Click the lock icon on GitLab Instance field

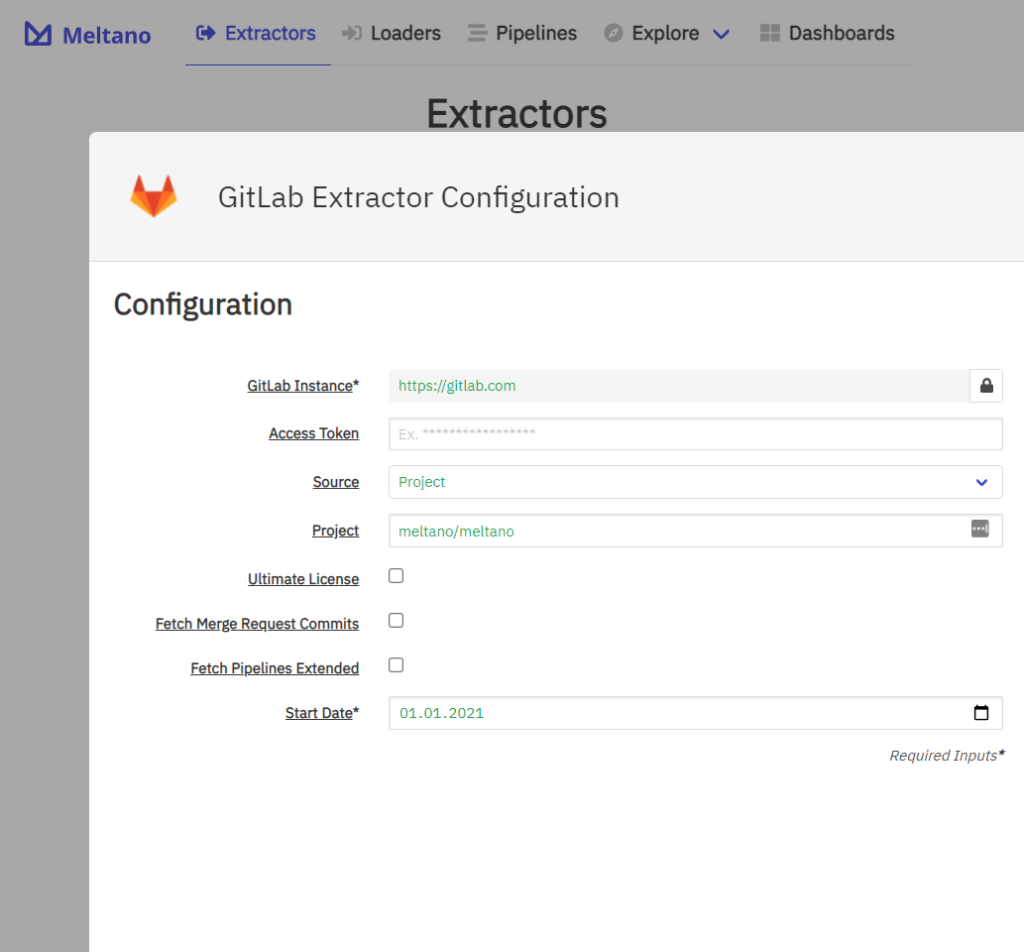(x=986, y=385)
